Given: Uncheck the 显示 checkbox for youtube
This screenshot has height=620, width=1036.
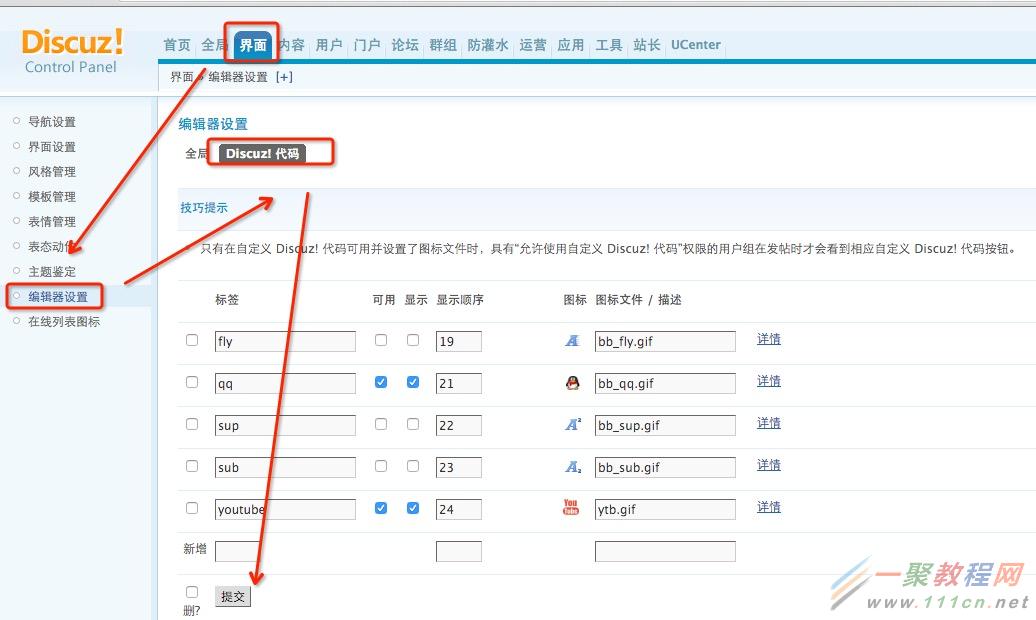Looking at the screenshot, I should pos(413,508).
